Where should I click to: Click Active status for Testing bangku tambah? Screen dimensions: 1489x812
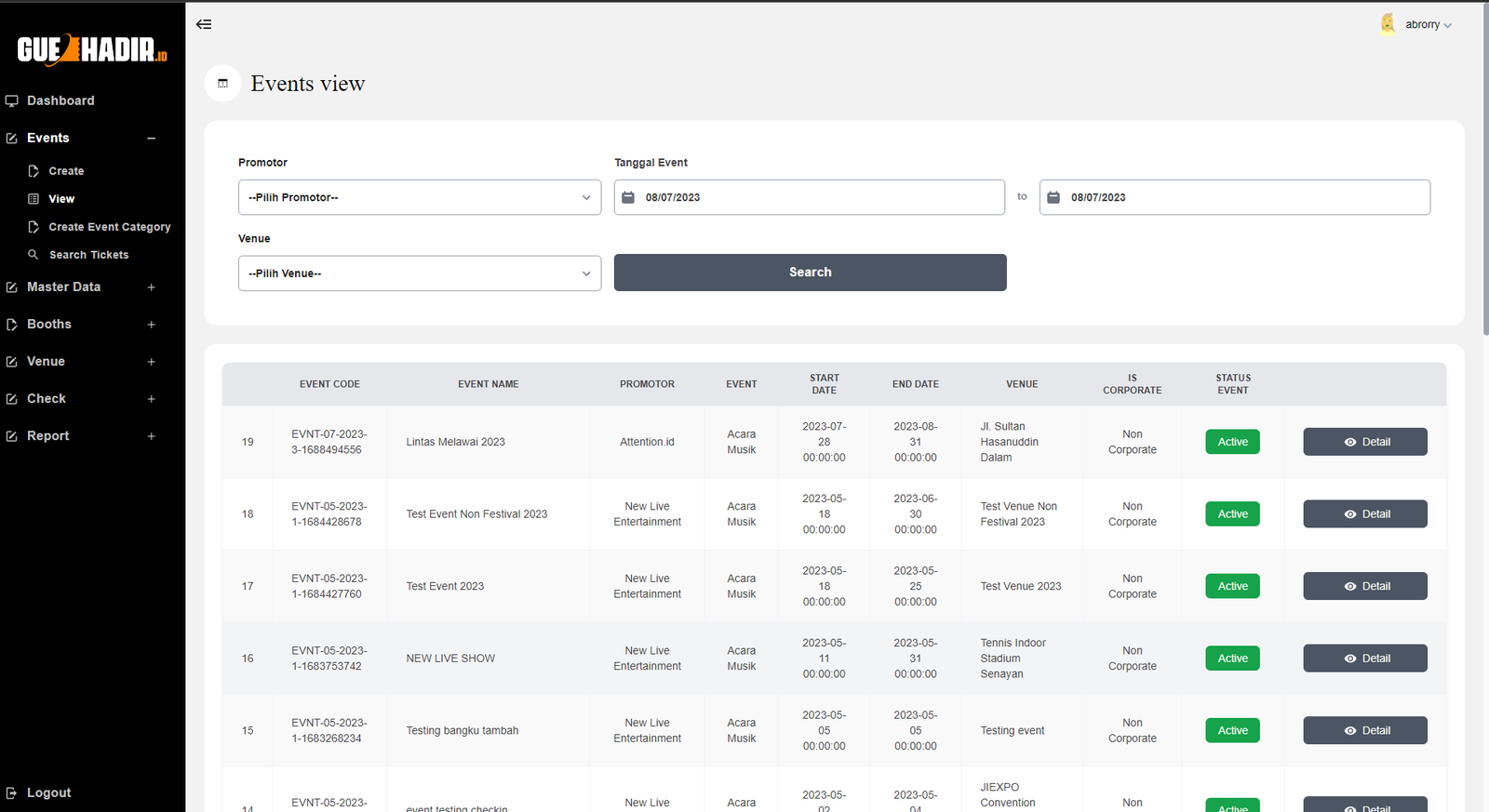pos(1233,731)
